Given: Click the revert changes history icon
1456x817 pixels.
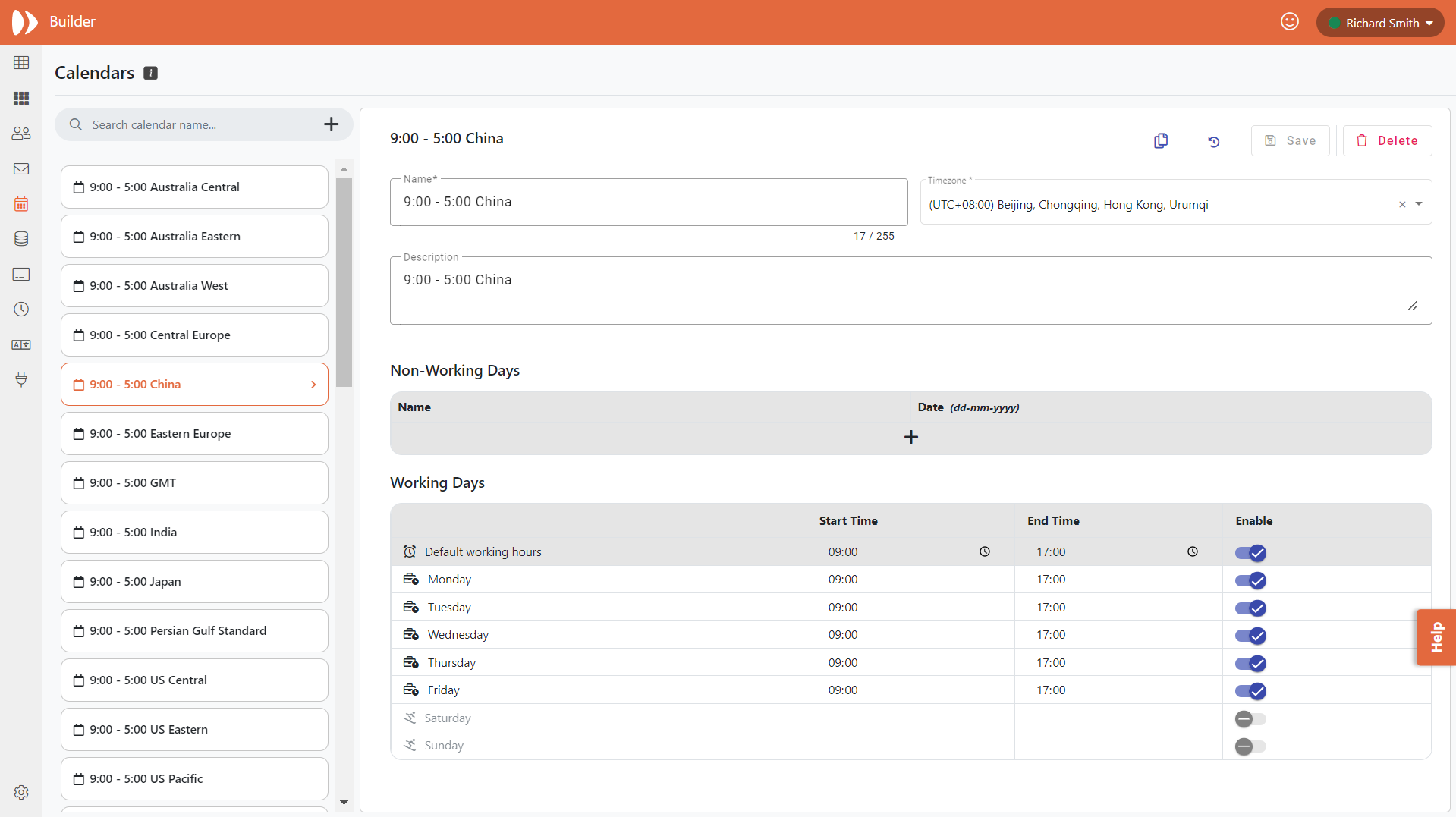Looking at the screenshot, I should 1213,142.
